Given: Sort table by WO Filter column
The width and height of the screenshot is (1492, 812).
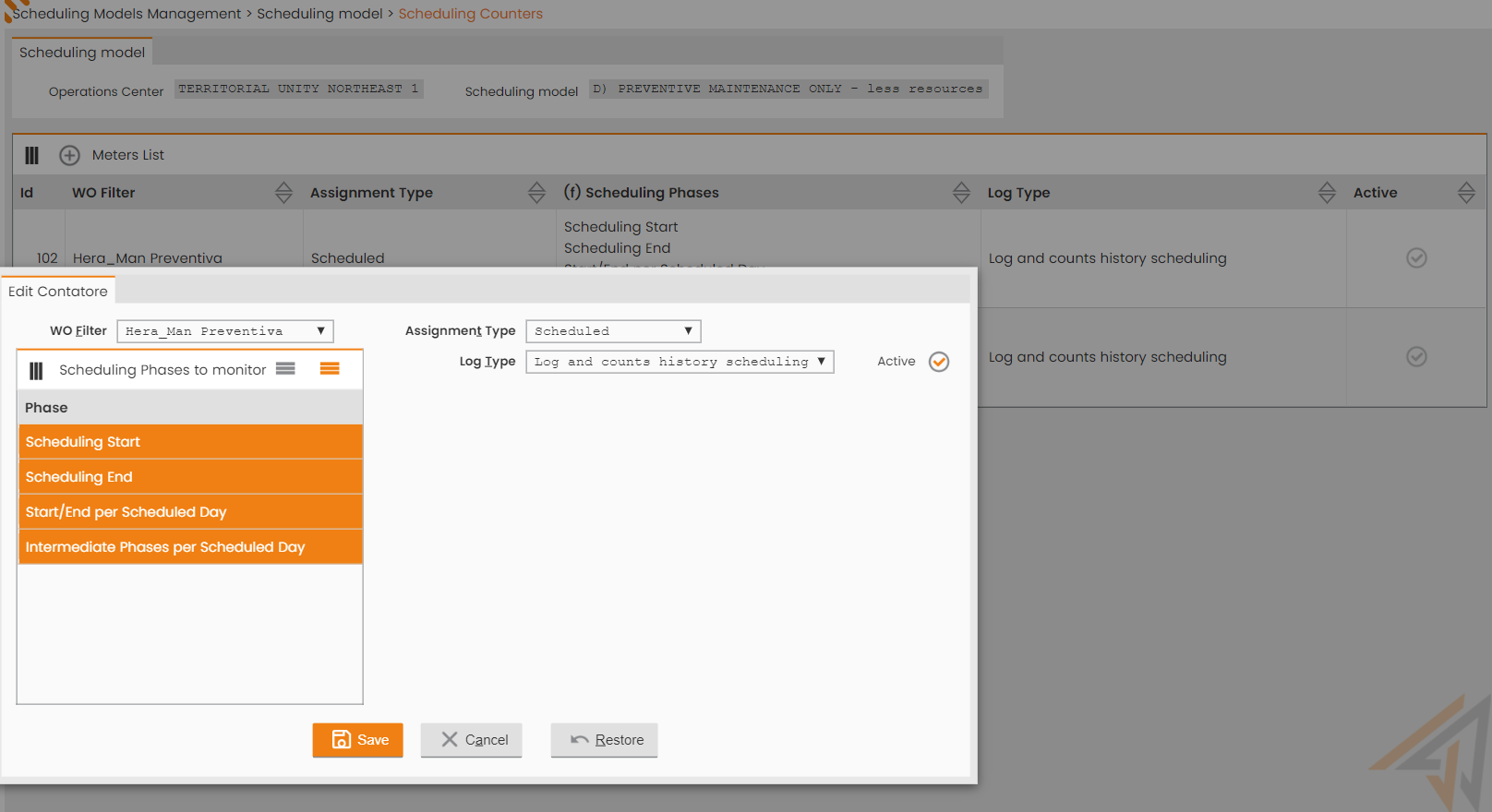Looking at the screenshot, I should (283, 192).
